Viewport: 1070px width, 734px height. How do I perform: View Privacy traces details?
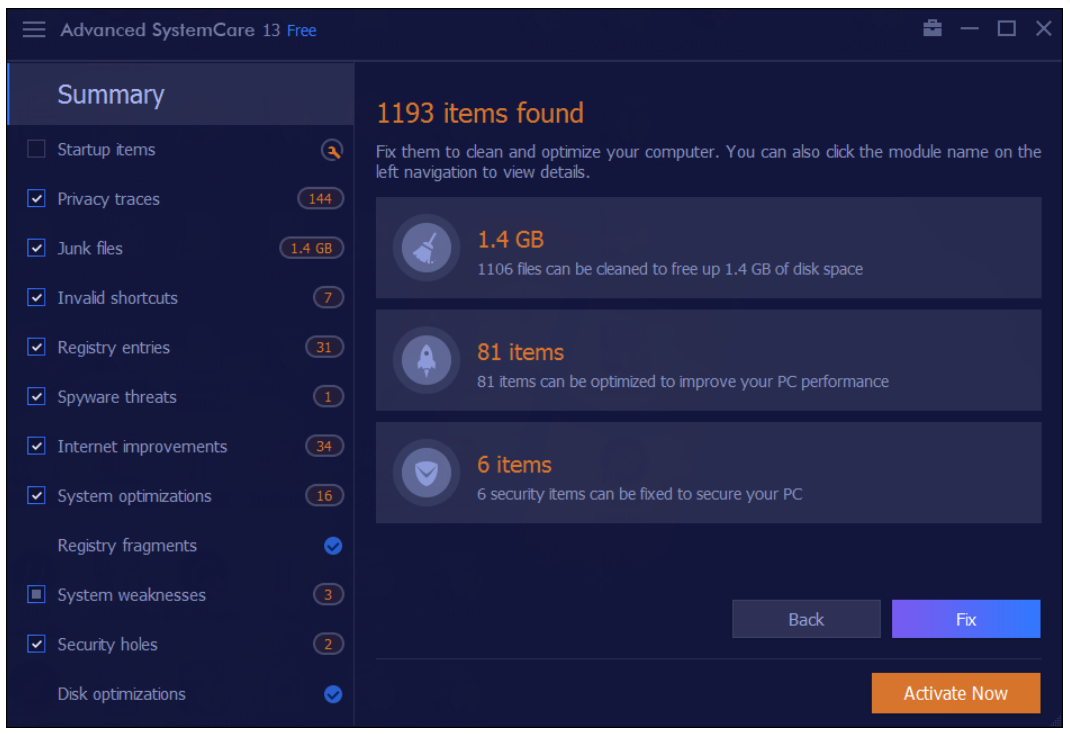pyautogui.click(x=109, y=199)
